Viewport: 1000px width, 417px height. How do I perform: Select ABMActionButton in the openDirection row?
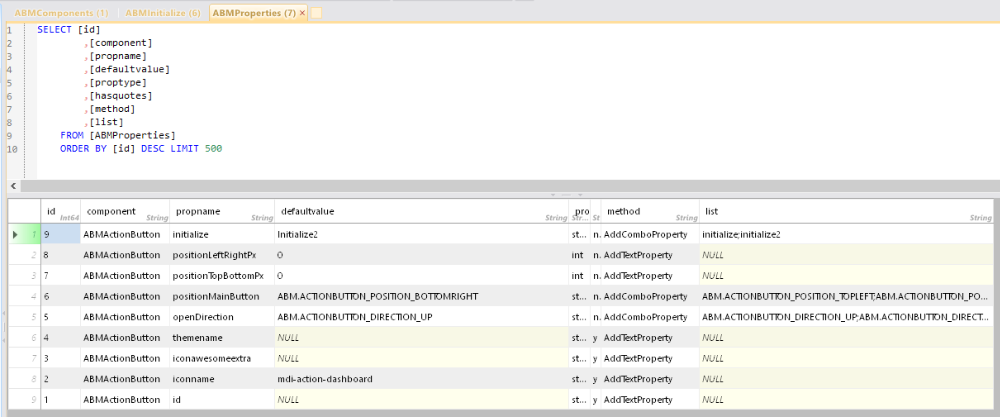point(125,317)
